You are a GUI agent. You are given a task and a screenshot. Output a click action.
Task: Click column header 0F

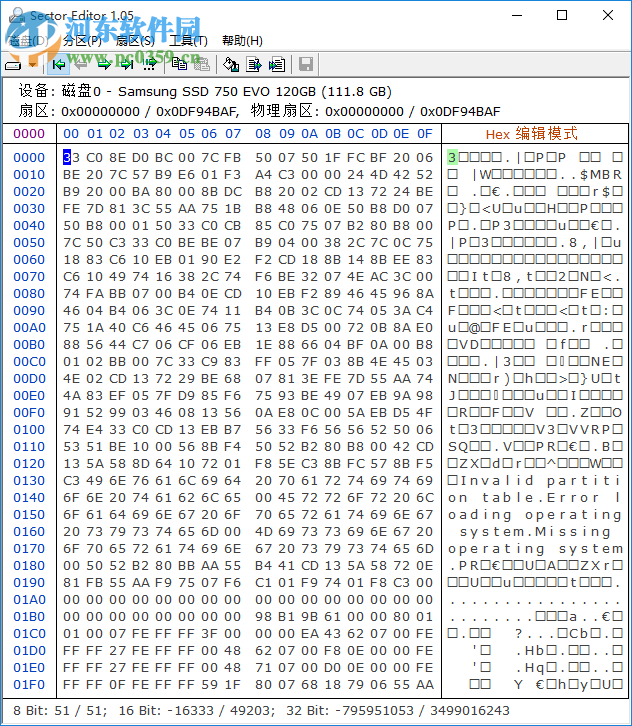[x=425, y=134]
